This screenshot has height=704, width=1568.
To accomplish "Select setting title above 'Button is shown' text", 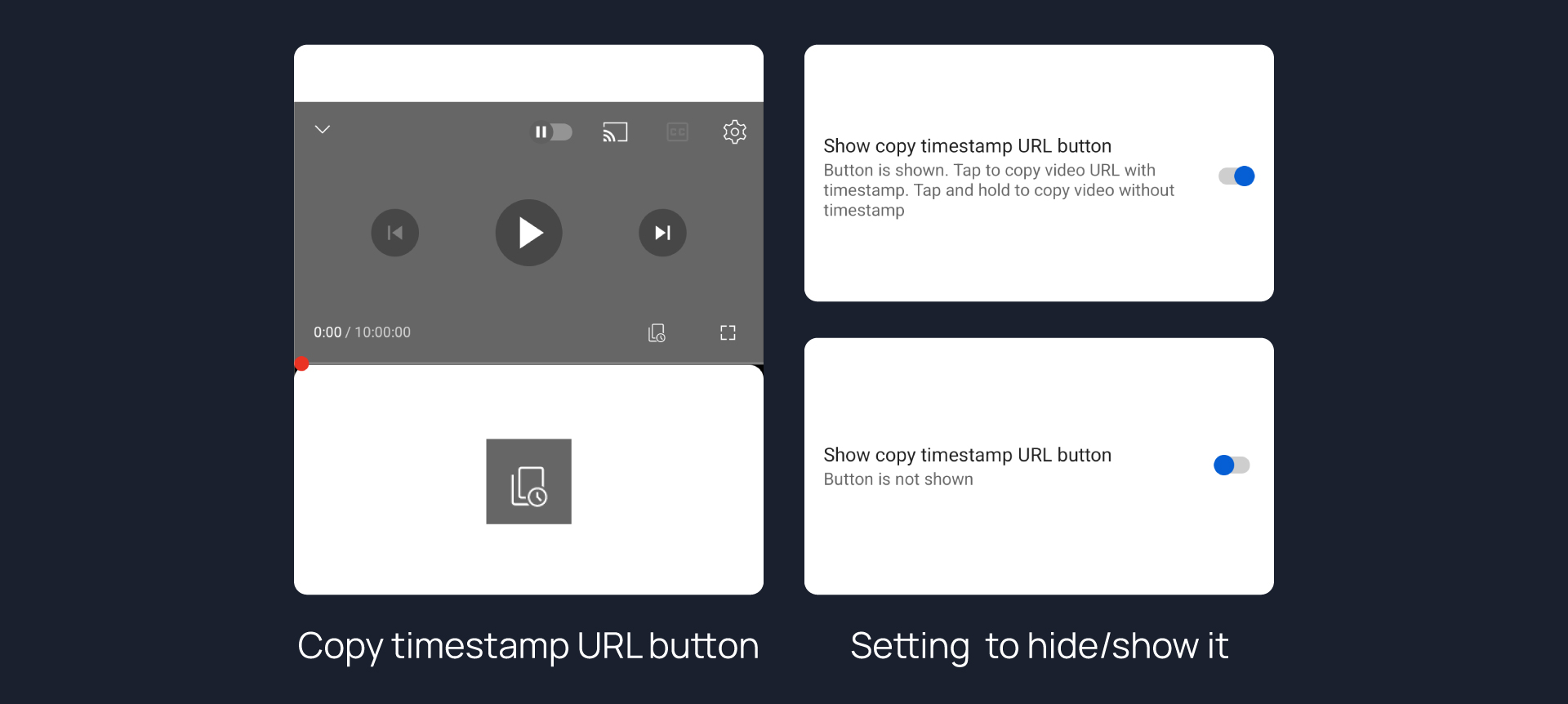I will (967, 146).
